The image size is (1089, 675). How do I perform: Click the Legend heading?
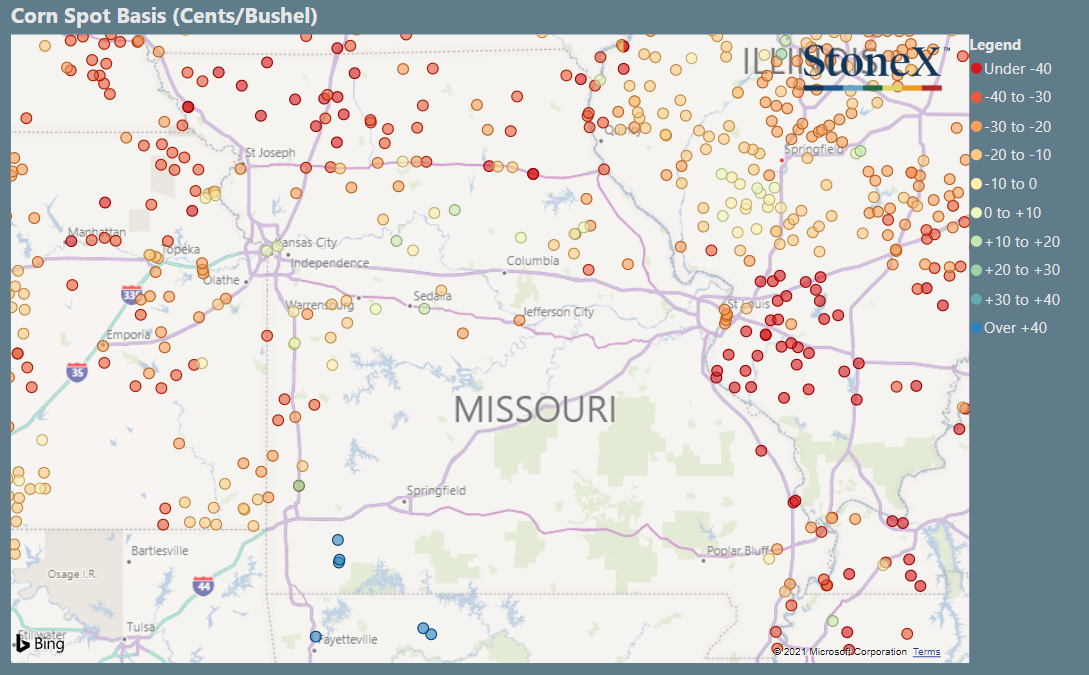[995, 45]
